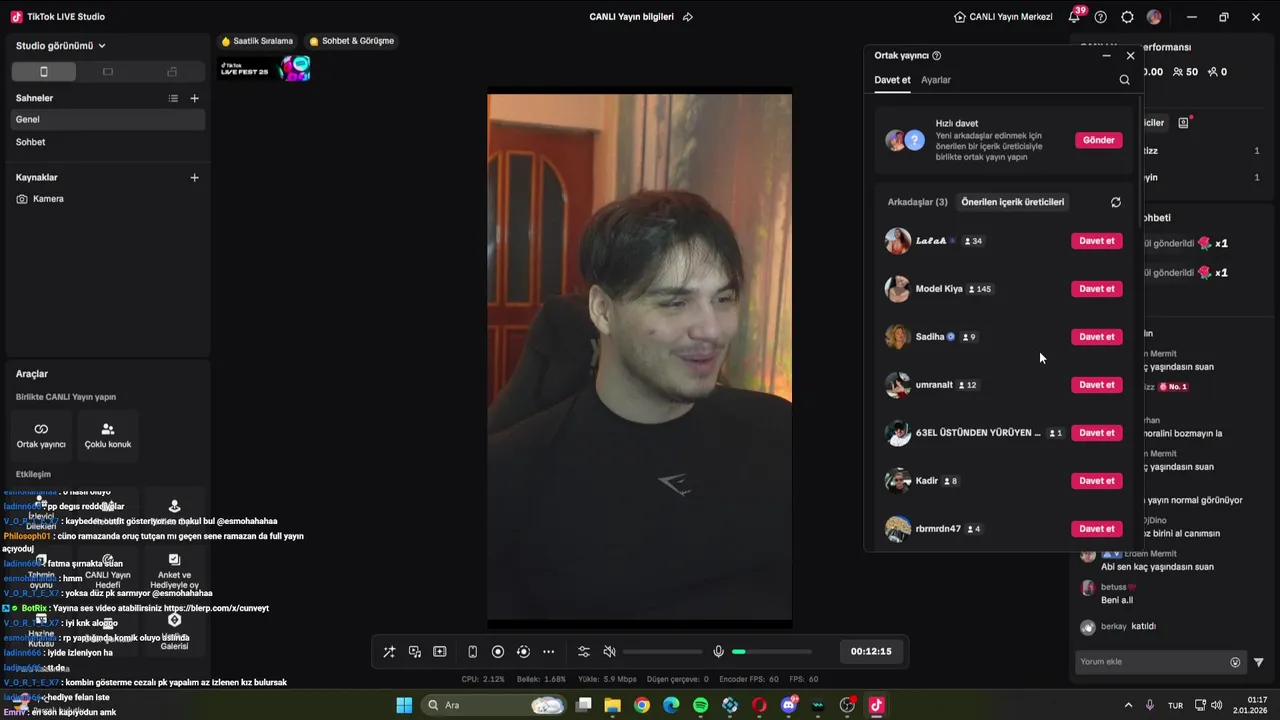Screen dimensions: 1280x720
Task: Open the CANLI Yayın Merkezi
Action: click(1003, 17)
